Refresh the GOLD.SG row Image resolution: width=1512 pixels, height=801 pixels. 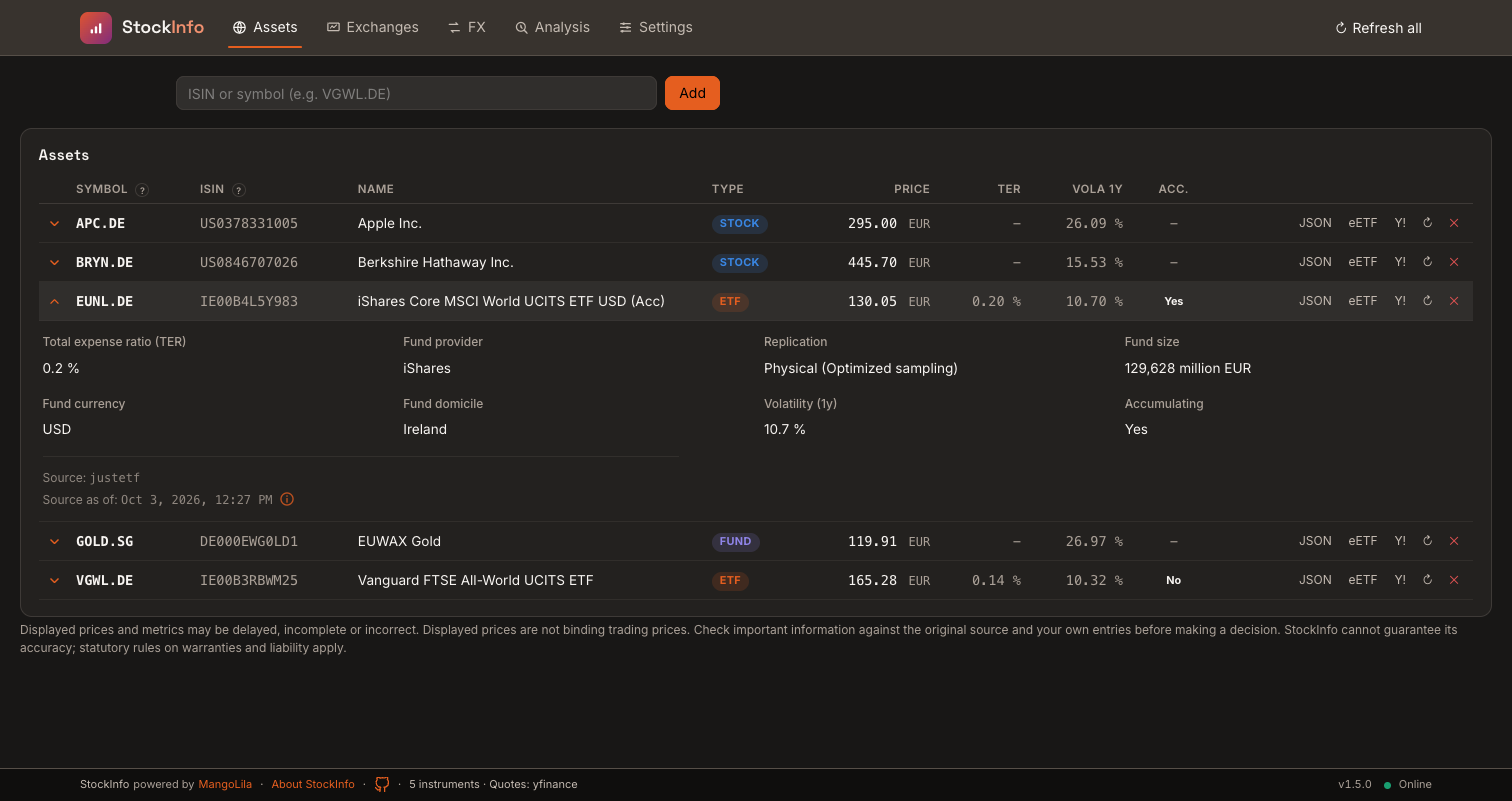(x=1427, y=541)
